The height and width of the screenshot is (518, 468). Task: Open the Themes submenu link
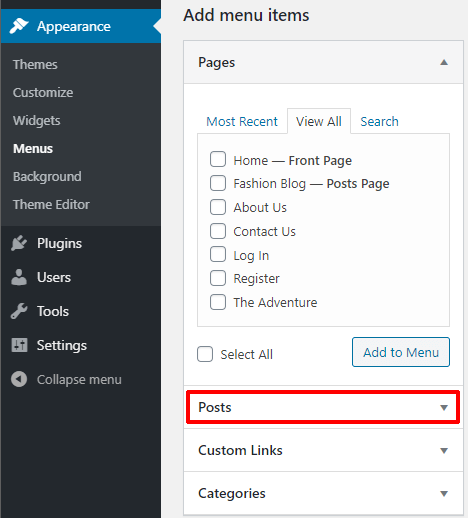(35, 64)
